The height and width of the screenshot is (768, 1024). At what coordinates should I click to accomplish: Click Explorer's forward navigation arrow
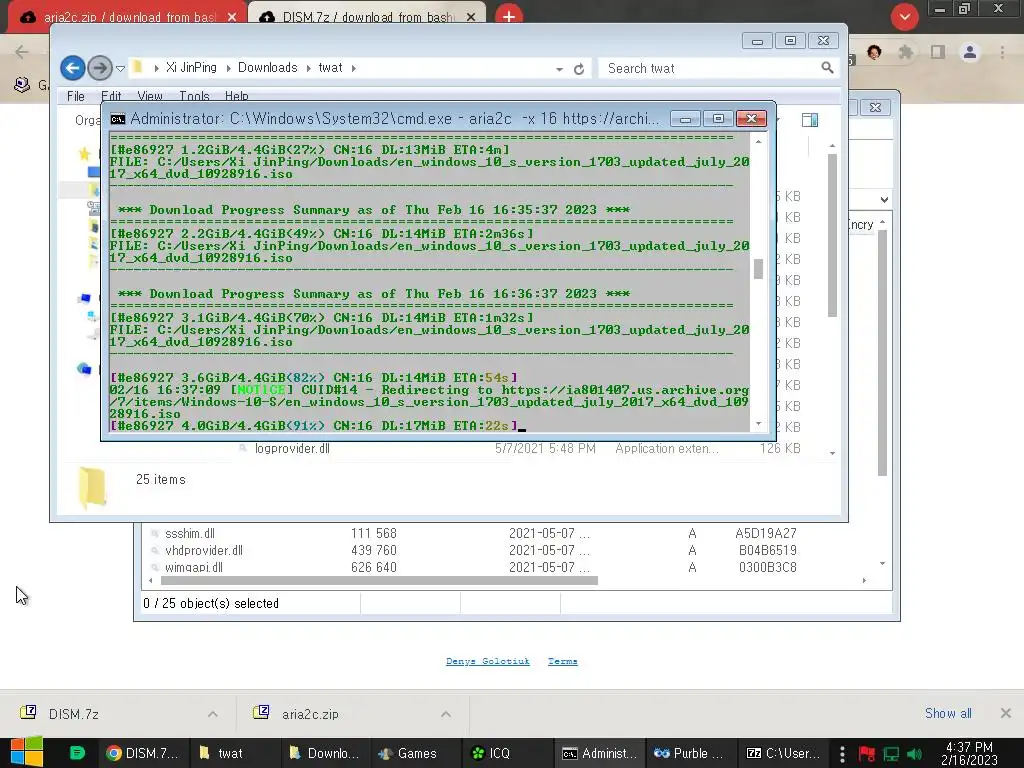coord(99,68)
